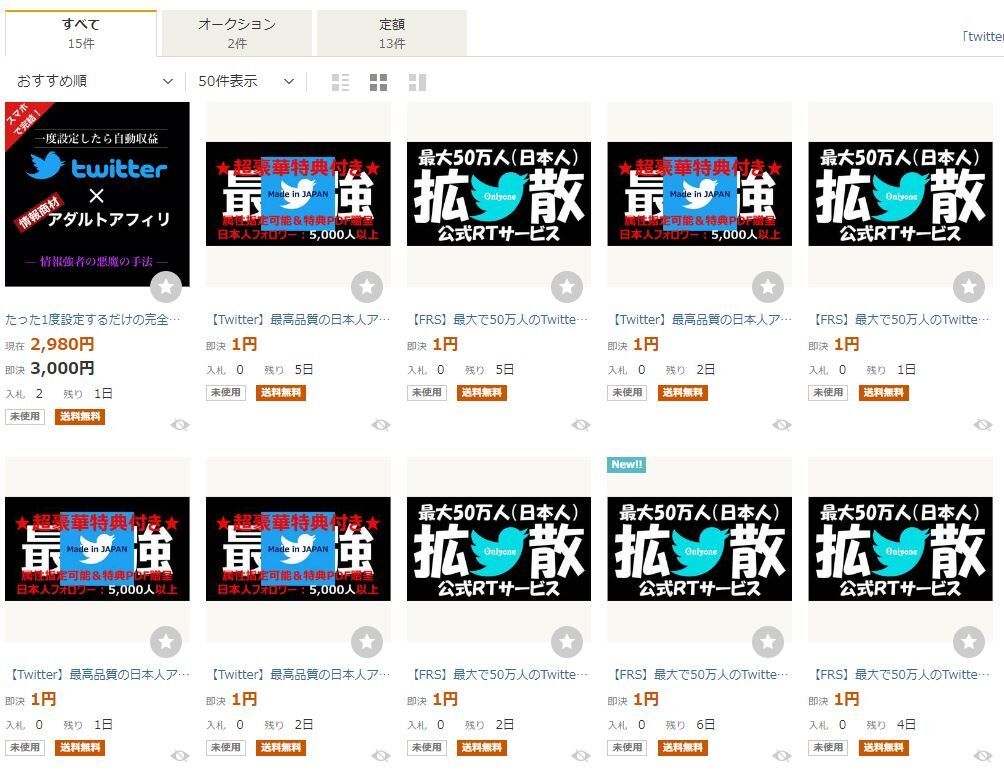Click the twitter × アダルトアフィリ thumbnail
The height and width of the screenshot is (782, 1004).
coord(97,194)
